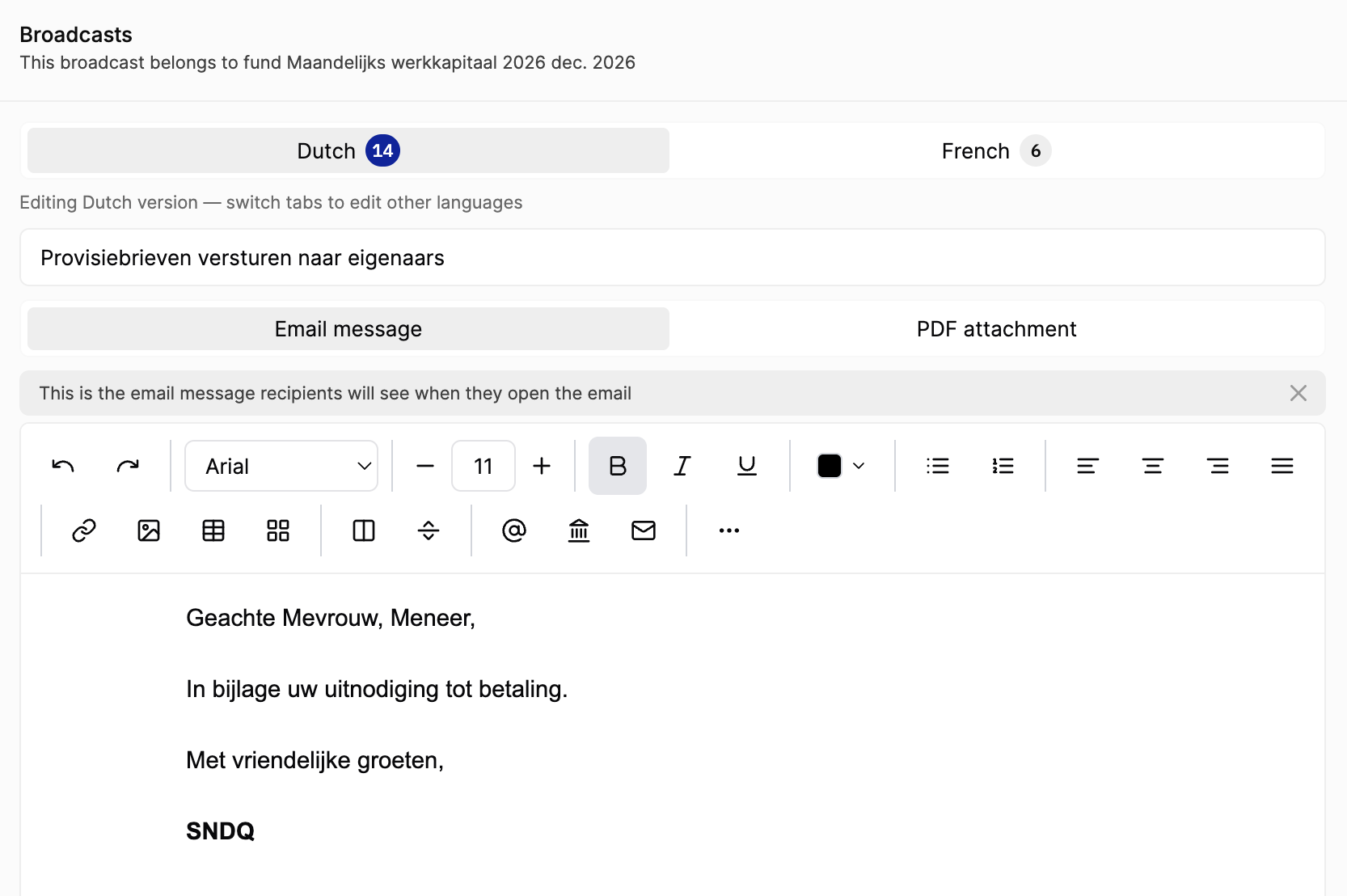
Task: Insert a hyperlink
Action: [84, 530]
